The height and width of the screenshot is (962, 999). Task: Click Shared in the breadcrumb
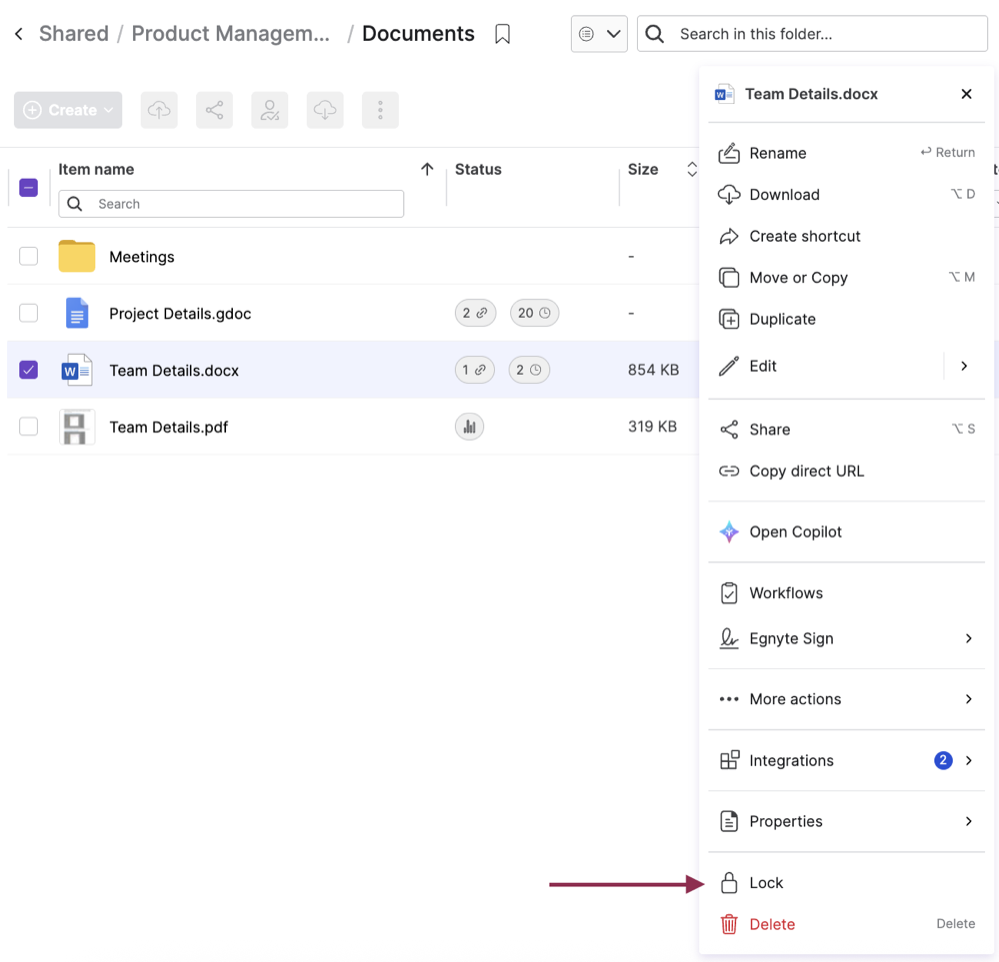[74, 34]
